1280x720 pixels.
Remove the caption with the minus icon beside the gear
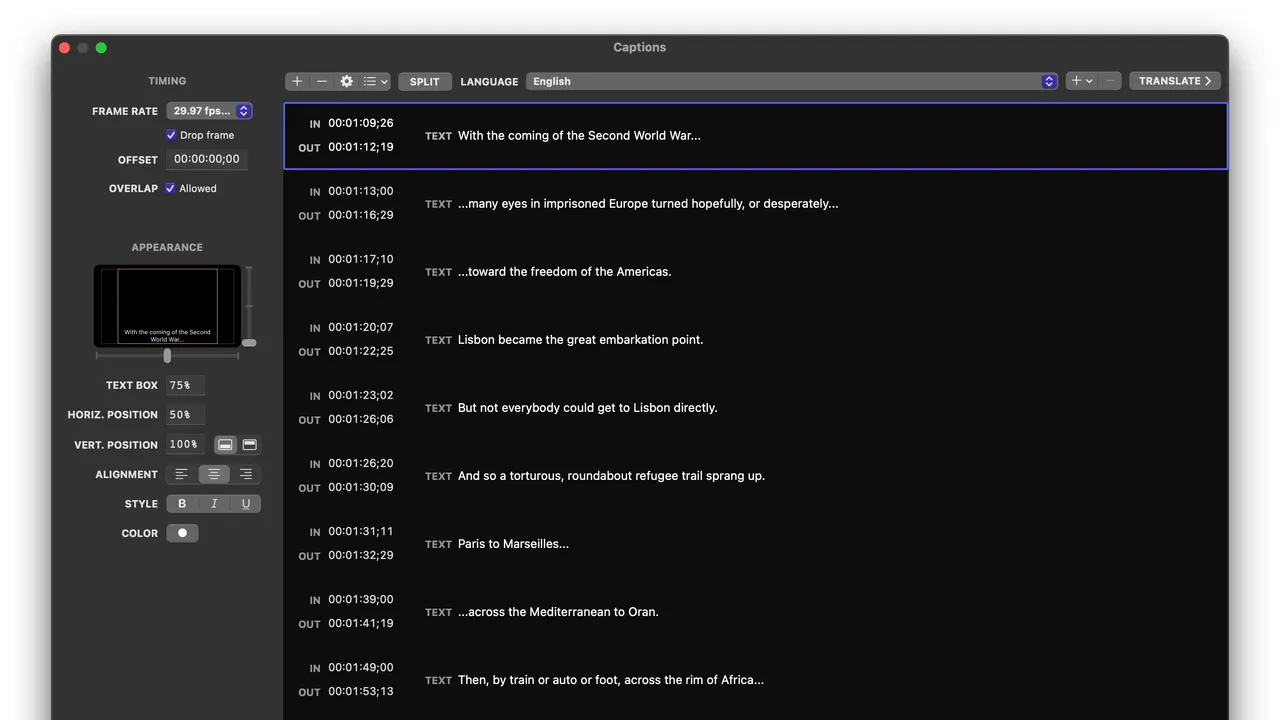322,81
